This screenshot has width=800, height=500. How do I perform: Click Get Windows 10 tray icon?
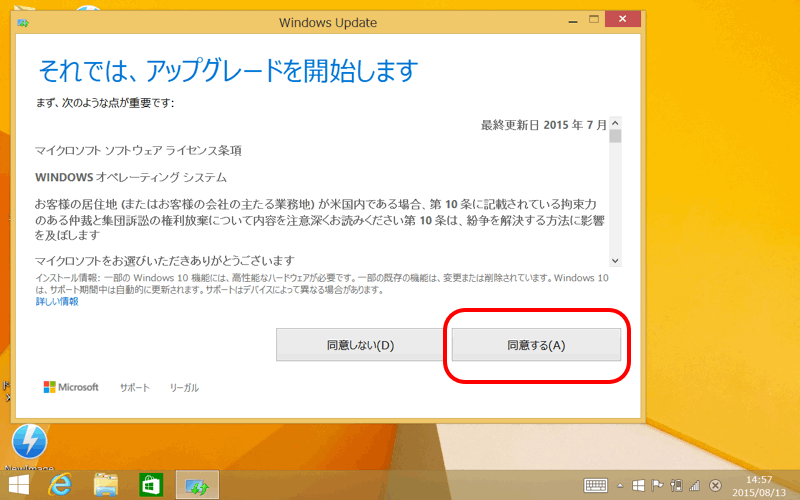(x=639, y=485)
